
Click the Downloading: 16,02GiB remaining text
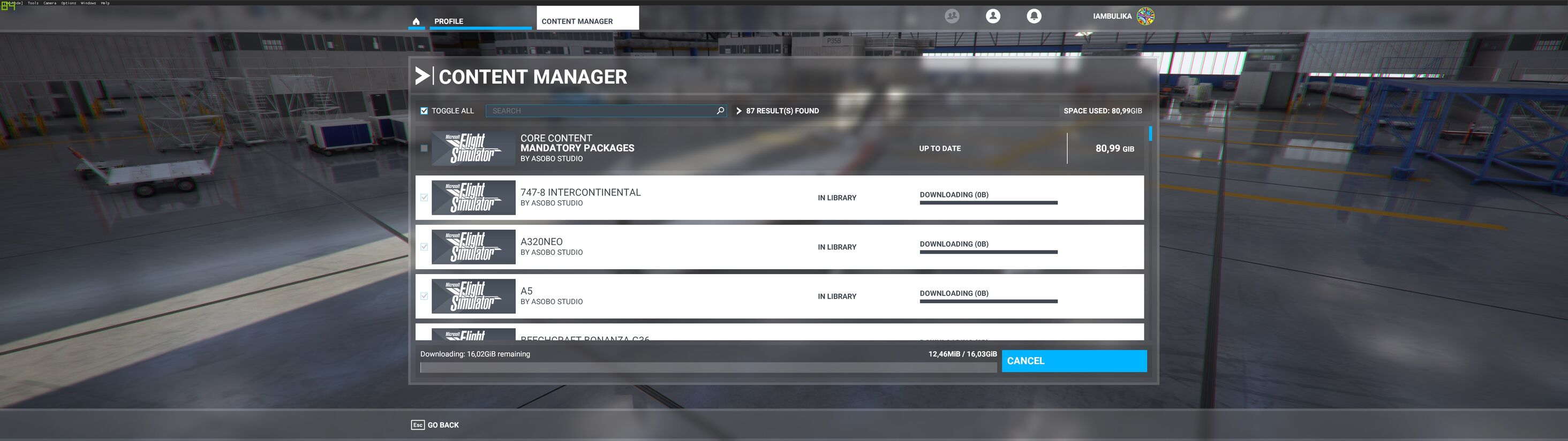point(476,354)
